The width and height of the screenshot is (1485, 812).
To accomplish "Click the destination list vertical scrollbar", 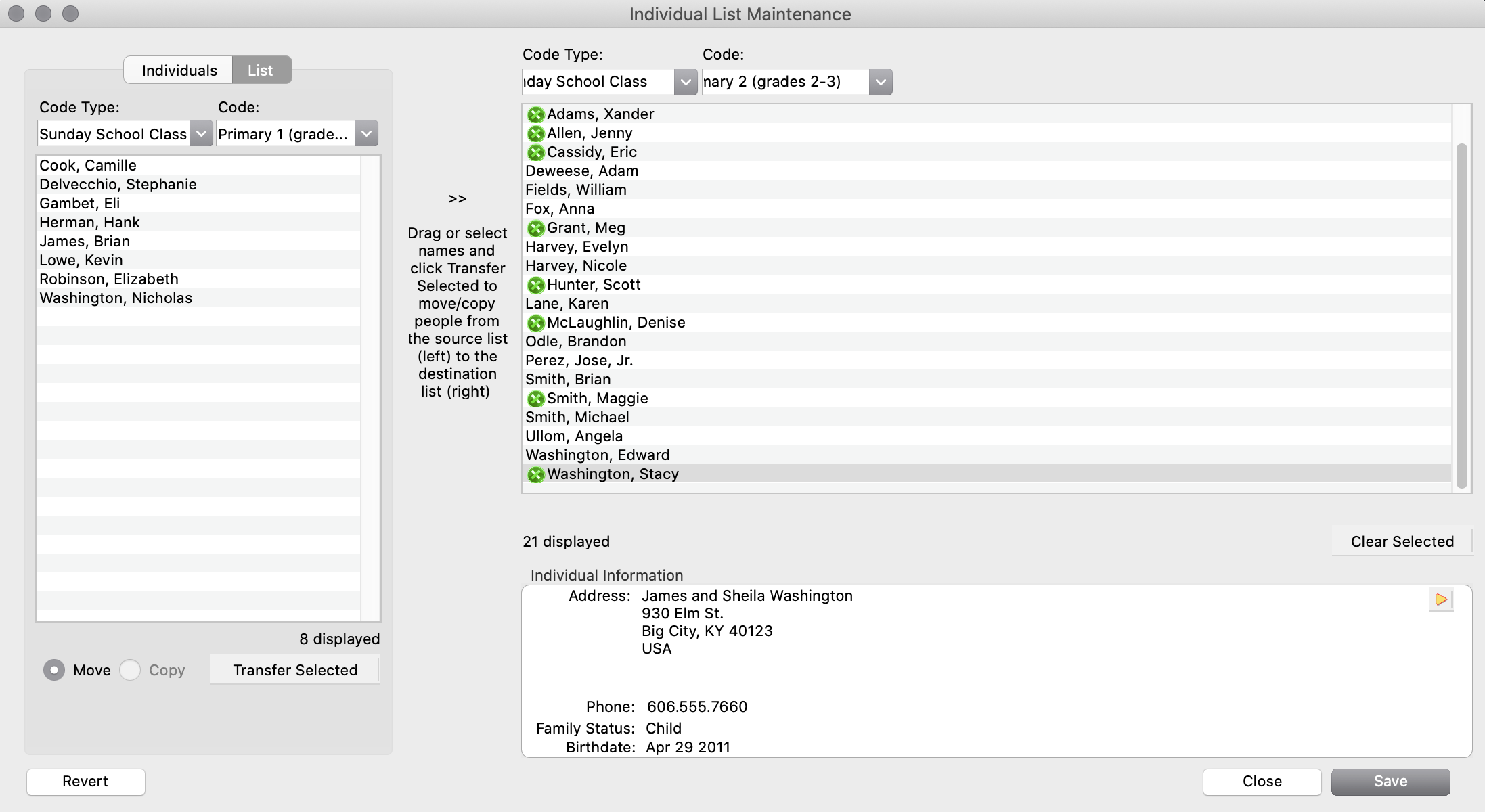I will [x=1461, y=315].
